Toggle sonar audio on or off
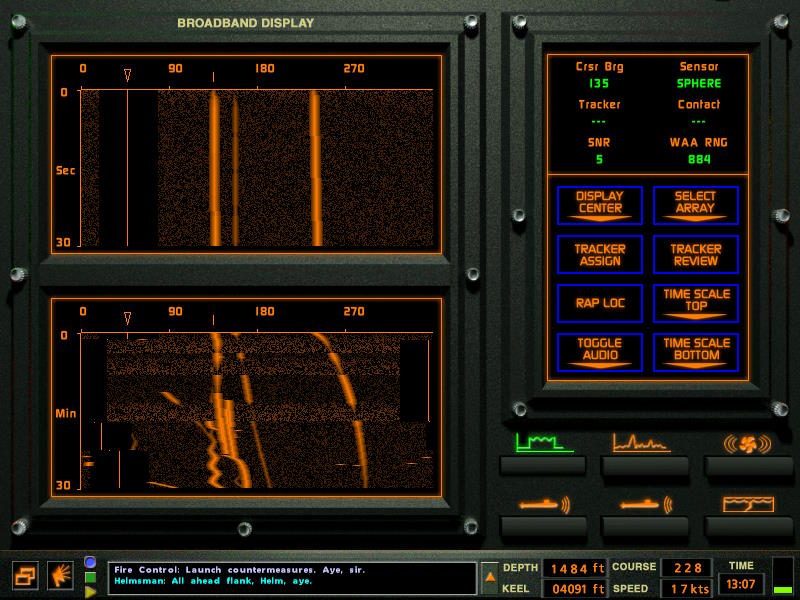The image size is (800, 600). [x=599, y=350]
